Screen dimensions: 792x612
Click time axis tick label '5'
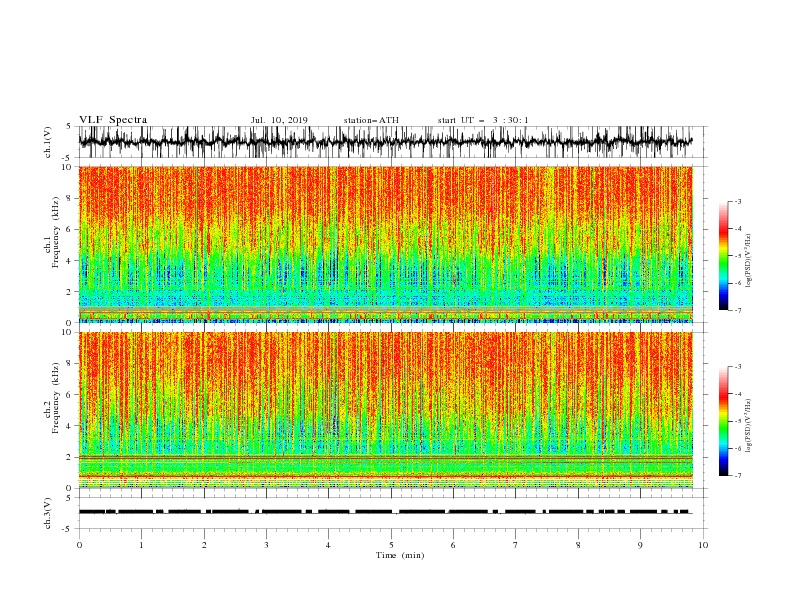(391, 545)
